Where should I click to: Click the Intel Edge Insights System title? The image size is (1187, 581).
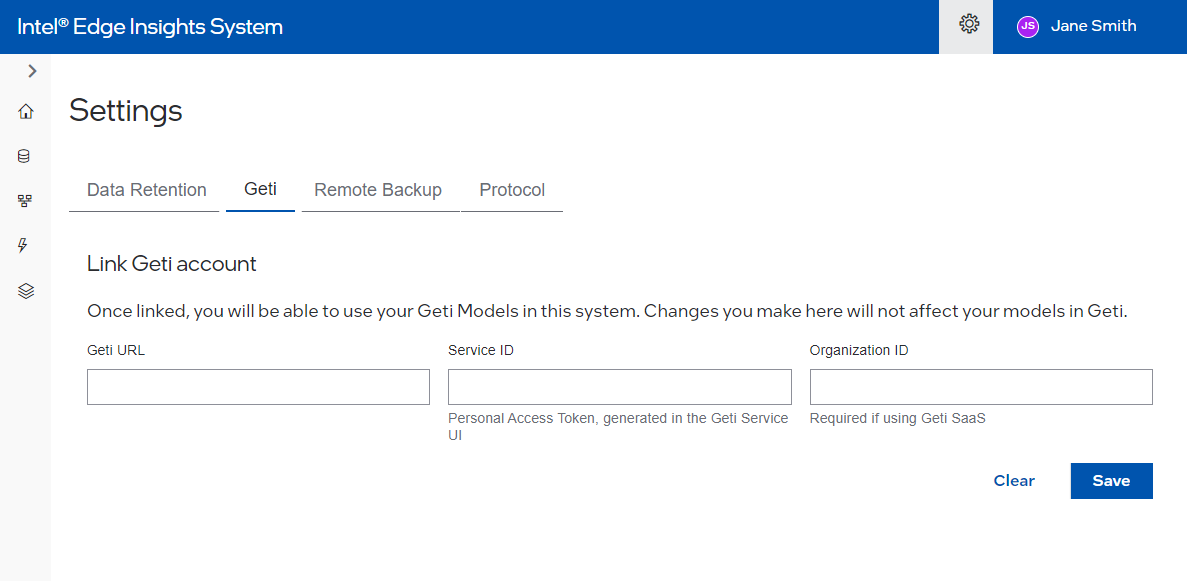[x=150, y=27]
